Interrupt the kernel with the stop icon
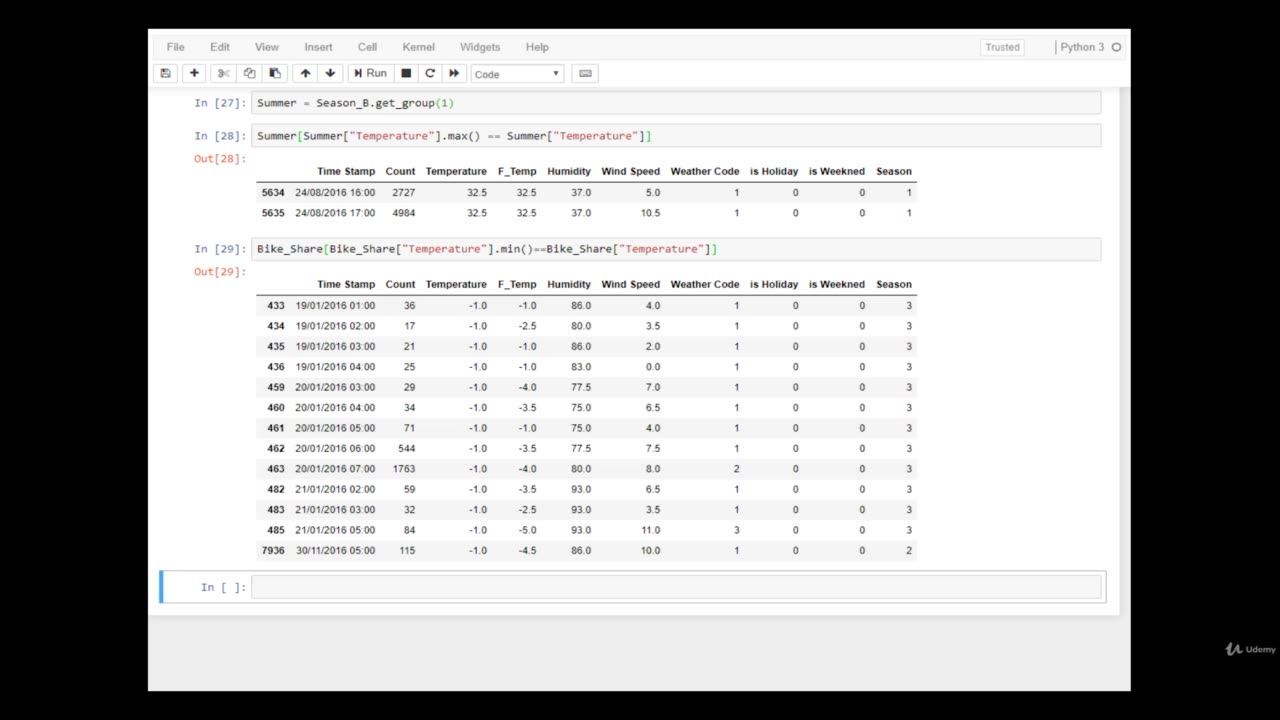This screenshot has width=1280, height=720. click(406, 73)
